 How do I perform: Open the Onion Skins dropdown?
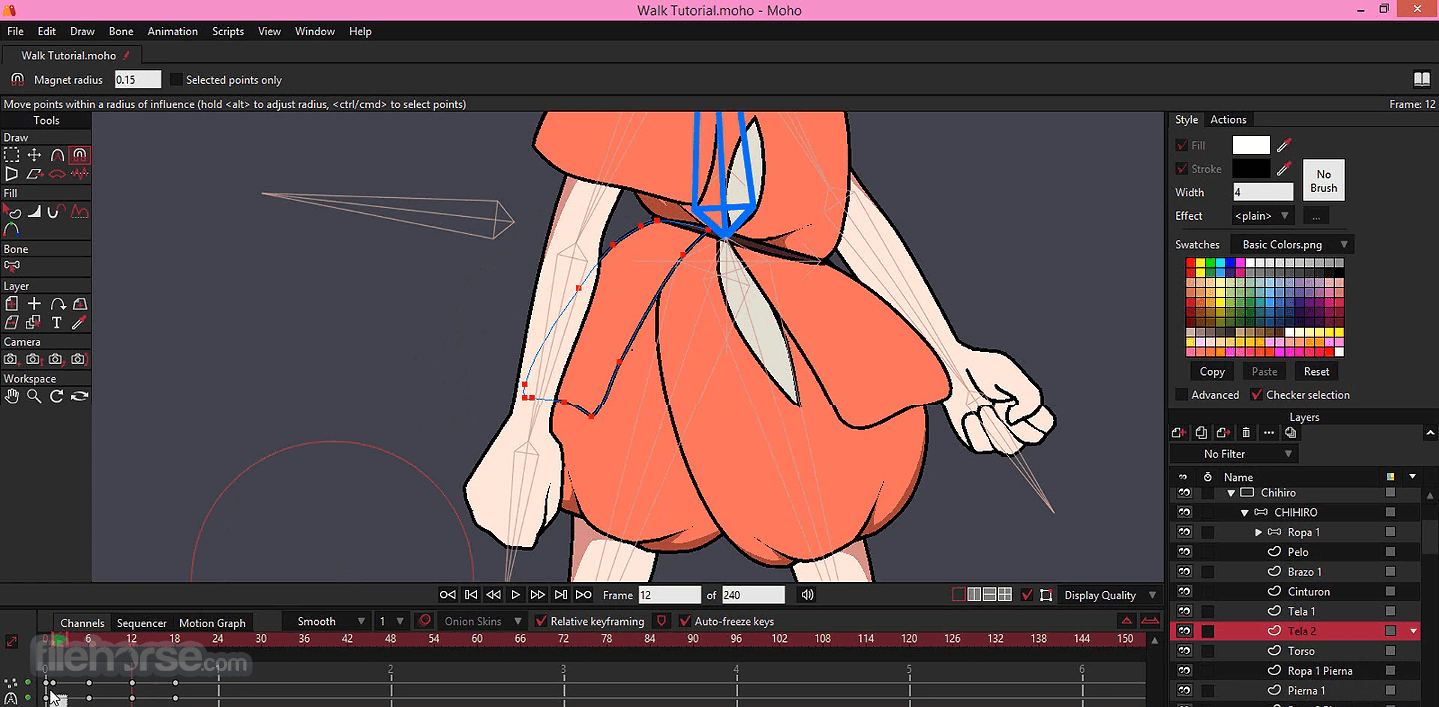(483, 621)
